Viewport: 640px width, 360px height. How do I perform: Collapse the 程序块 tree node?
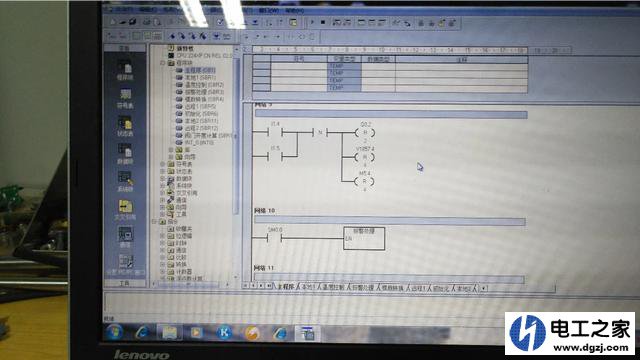click(163, 63)
